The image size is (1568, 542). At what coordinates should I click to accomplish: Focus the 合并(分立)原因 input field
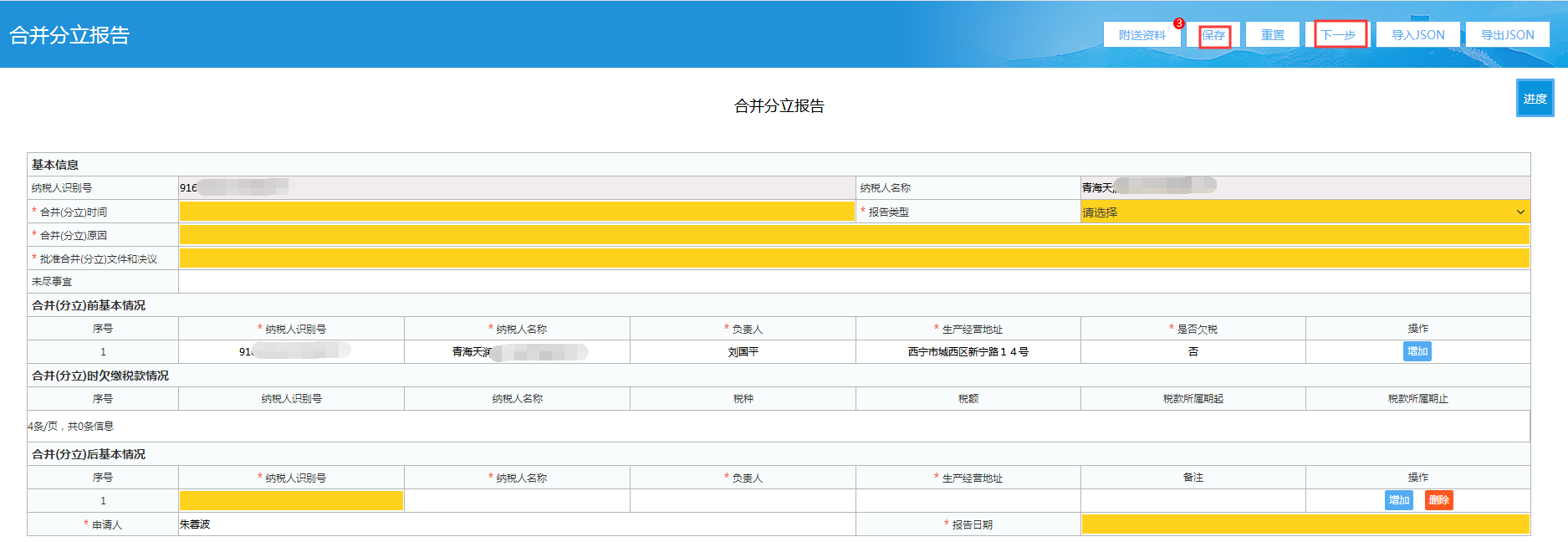855,235
